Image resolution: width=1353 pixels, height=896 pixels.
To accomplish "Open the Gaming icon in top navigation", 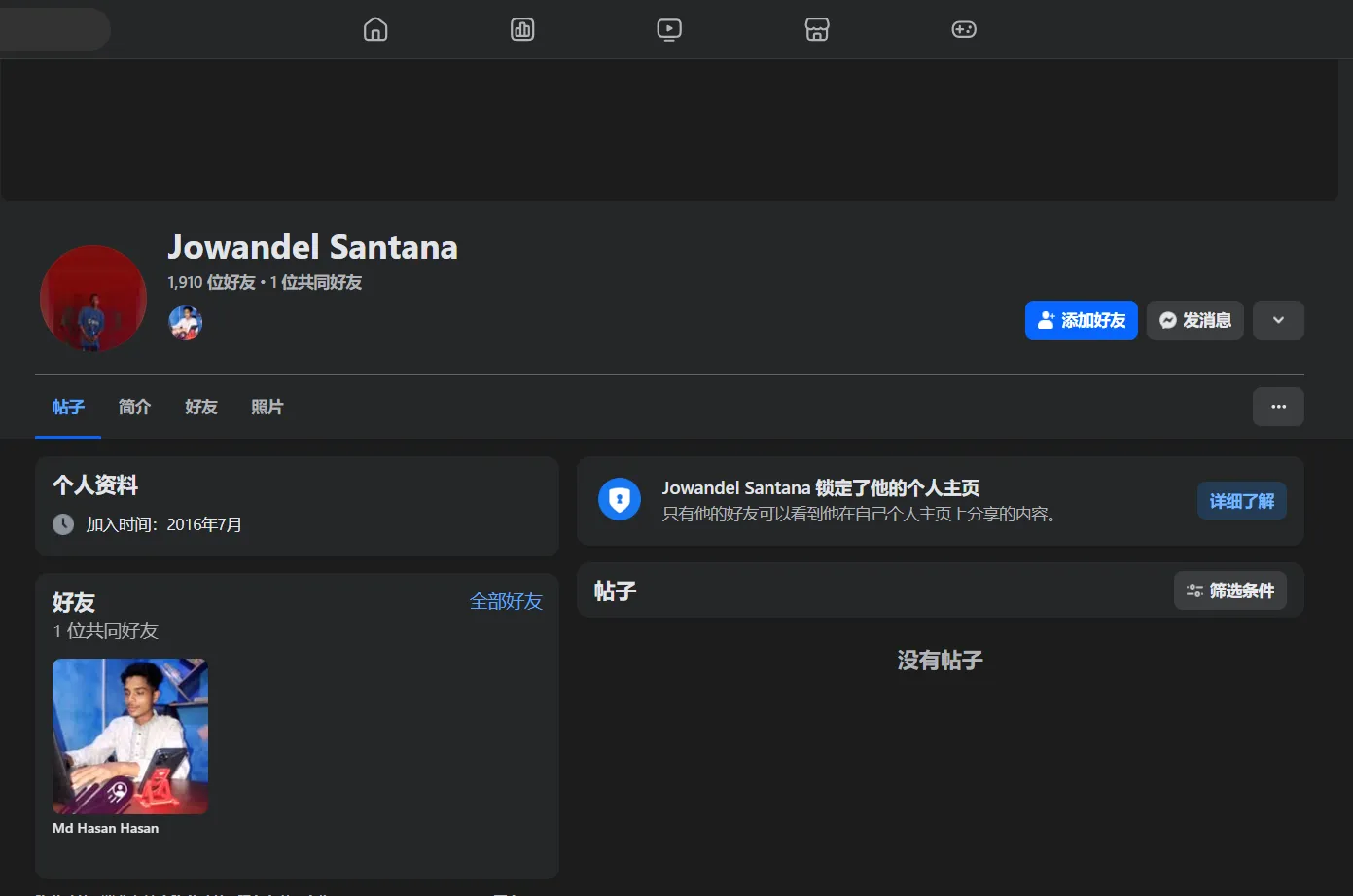I will pos(964,29).
